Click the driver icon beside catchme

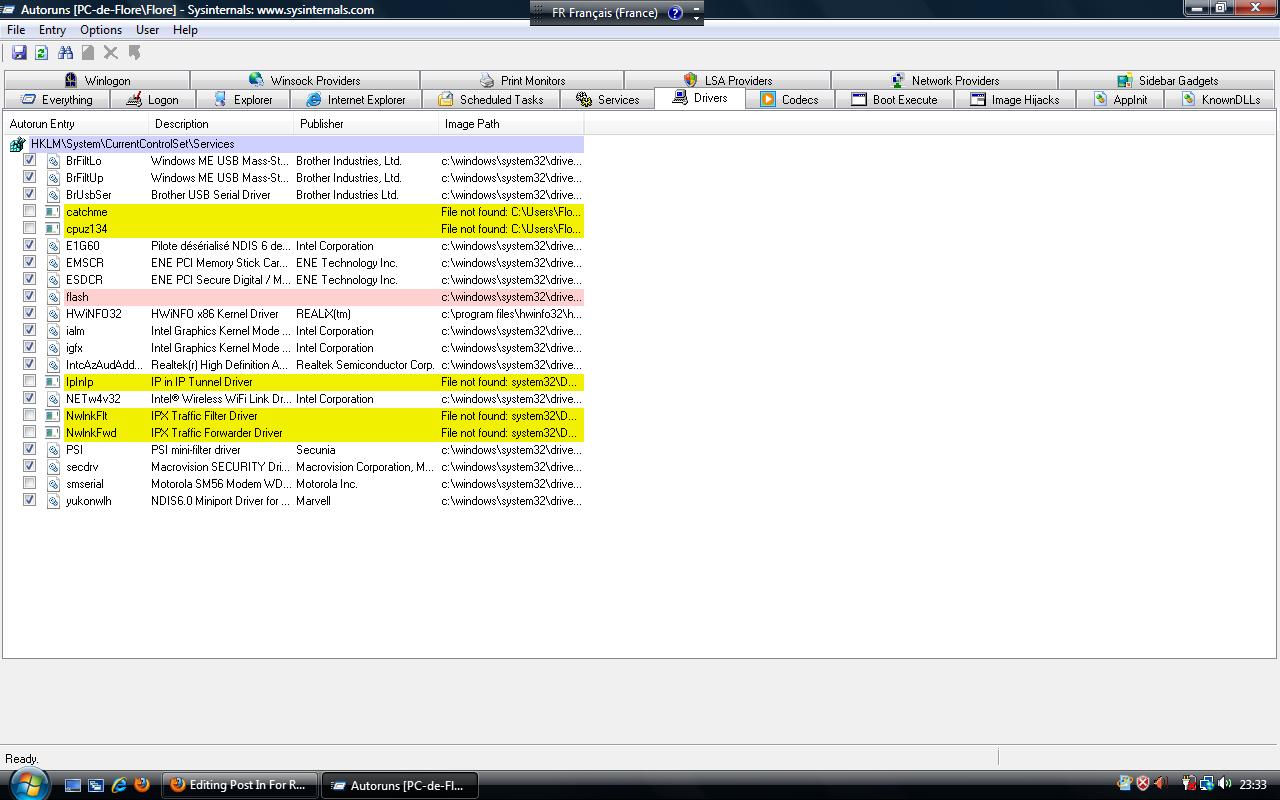53,212
